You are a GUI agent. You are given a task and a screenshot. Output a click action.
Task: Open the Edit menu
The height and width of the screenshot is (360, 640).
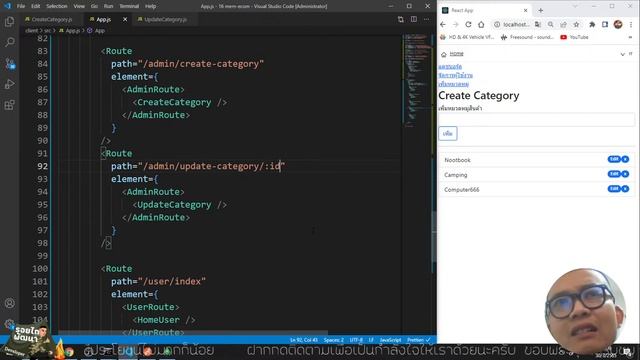pos(36,6)
